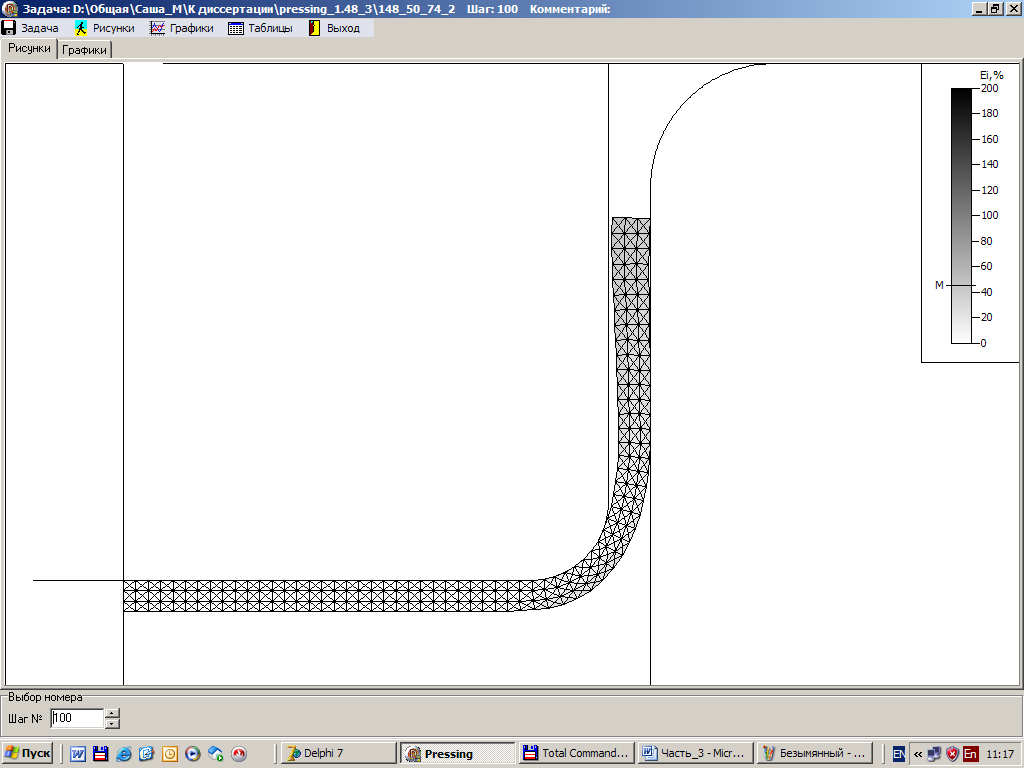Decrease step number with down arrow
Image resolution: width=1024 pixels, height=768 pixels.
[112, 723]
